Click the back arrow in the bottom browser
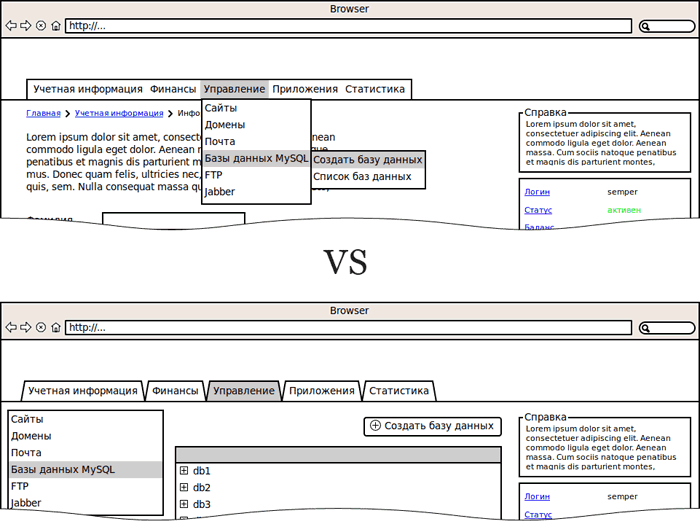This screenshot has height=524, width=700. click(10, 328)
